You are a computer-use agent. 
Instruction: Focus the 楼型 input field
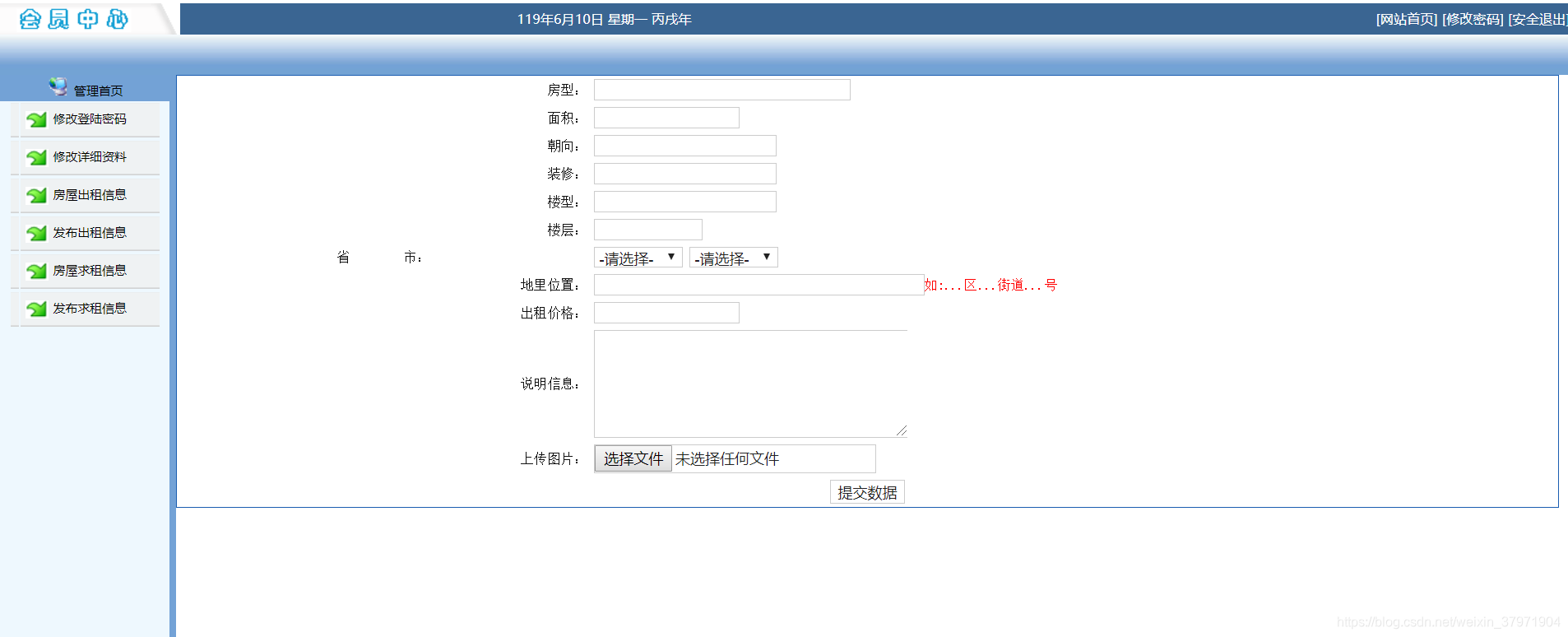(685, 202)
